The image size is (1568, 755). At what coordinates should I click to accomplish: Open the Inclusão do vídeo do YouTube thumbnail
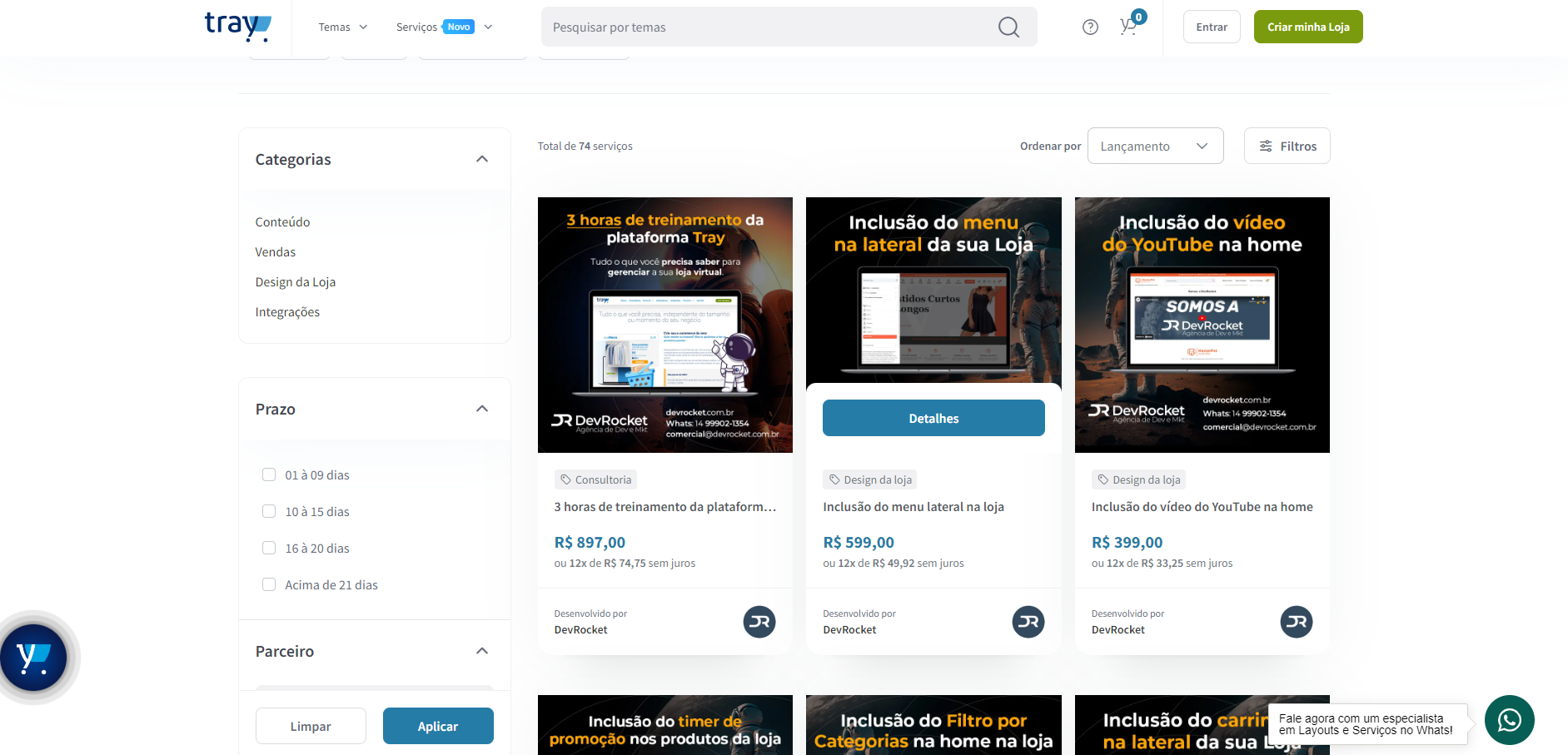pos(1202,325)
